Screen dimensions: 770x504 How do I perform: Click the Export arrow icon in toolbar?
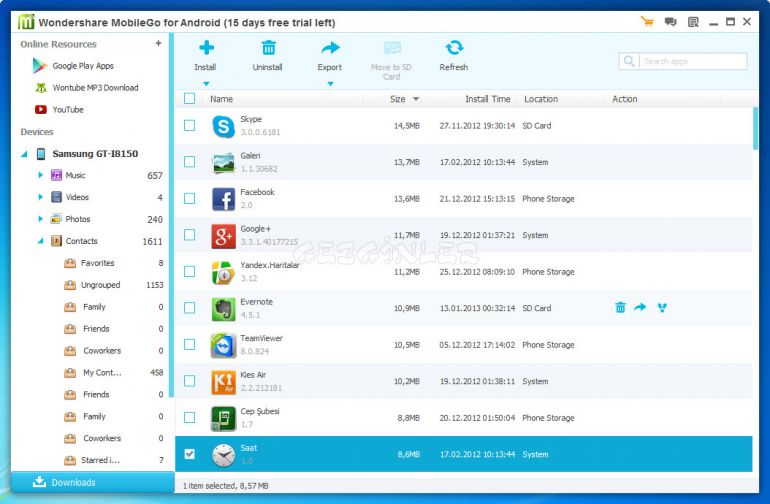point(330,48)
